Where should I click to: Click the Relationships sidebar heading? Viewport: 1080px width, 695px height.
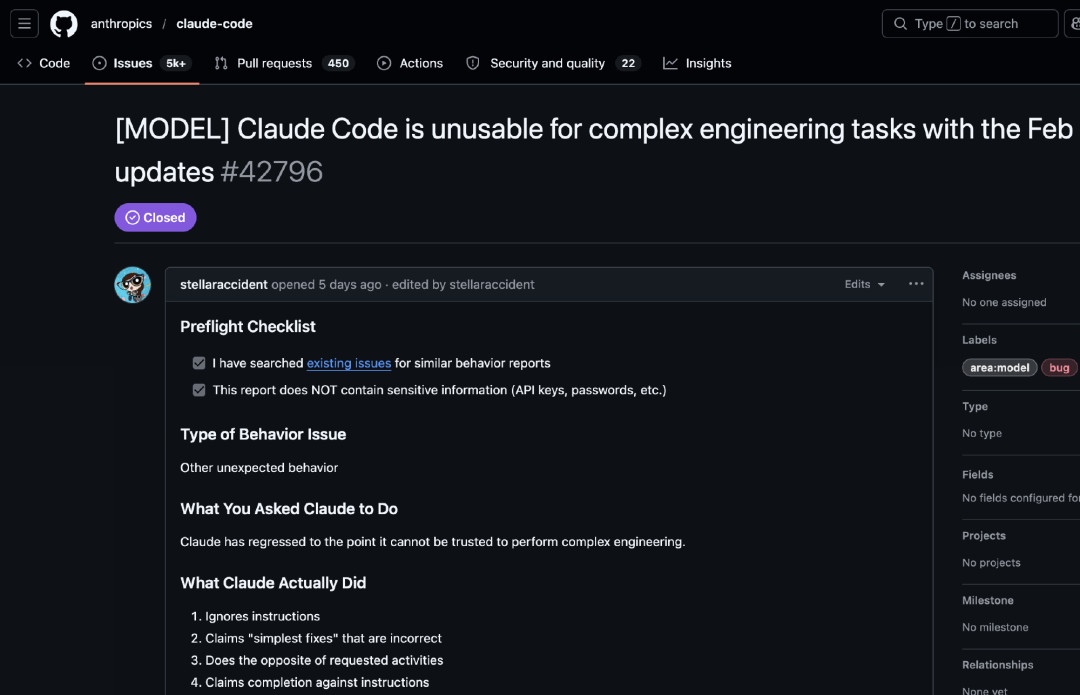click(x=997, y=665)
